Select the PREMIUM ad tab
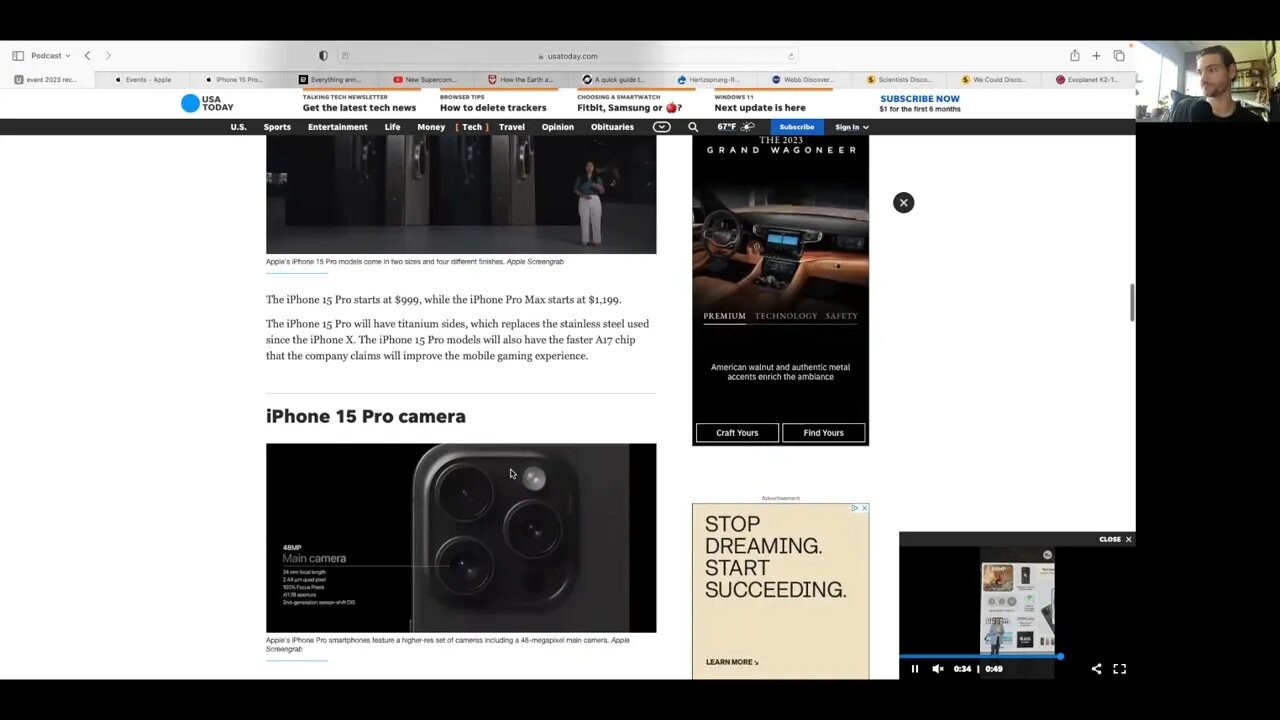This screenshot has height=720, width=1280. coord(724,316)
